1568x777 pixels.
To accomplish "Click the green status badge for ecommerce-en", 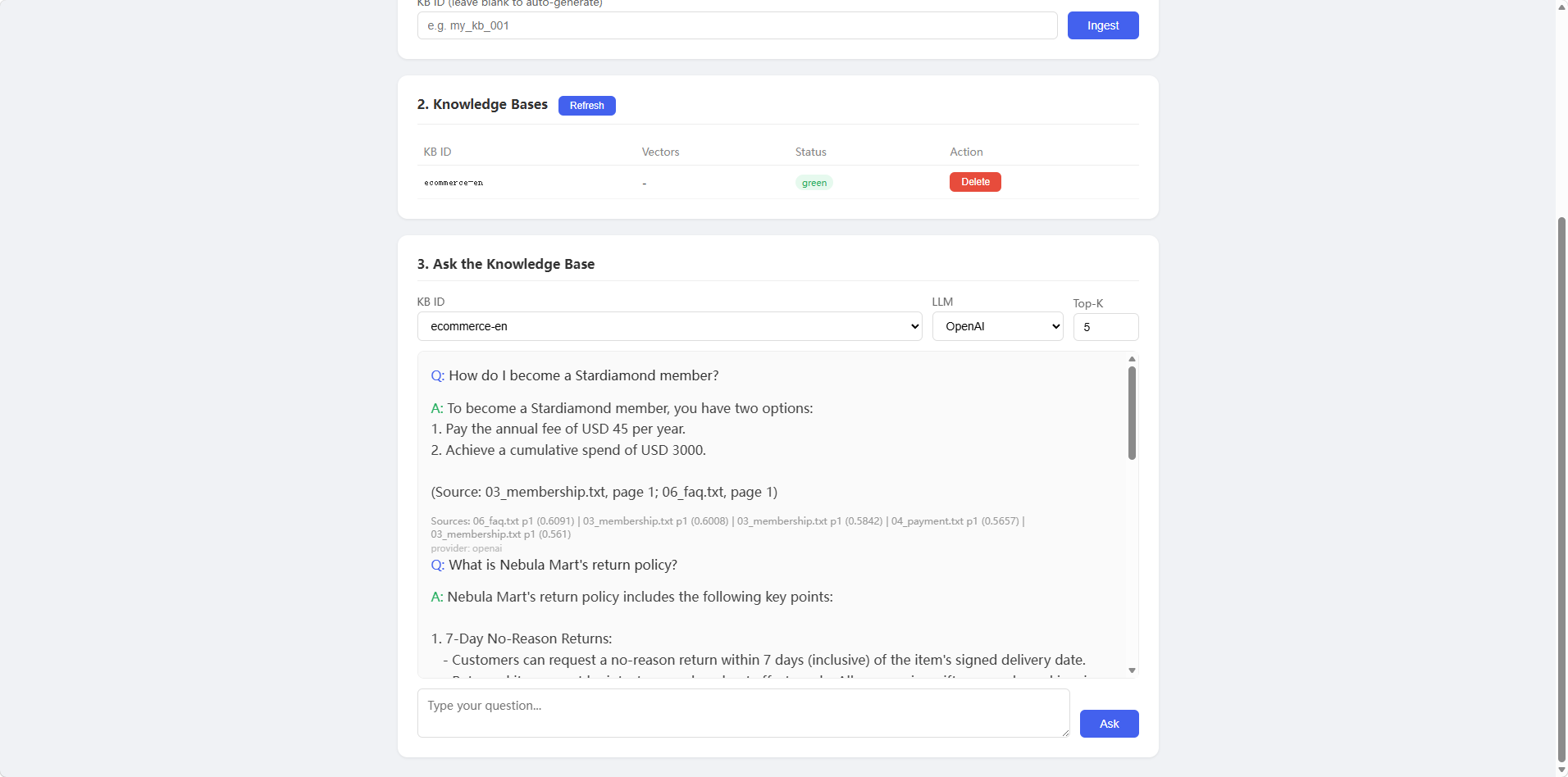I will pyautogui.click(x=814, y=182).
